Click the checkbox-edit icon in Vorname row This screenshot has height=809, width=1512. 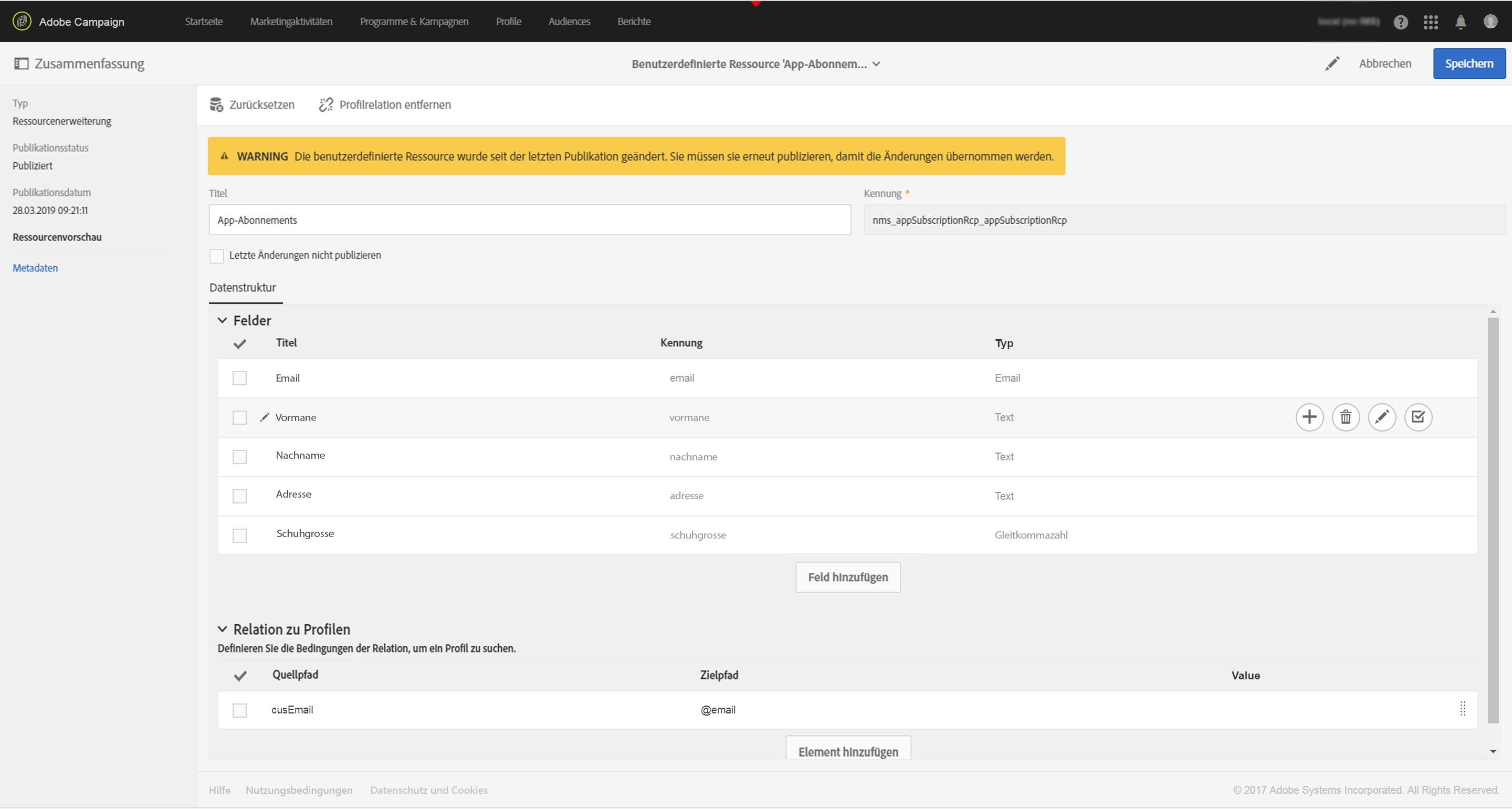click(1418, 417)
